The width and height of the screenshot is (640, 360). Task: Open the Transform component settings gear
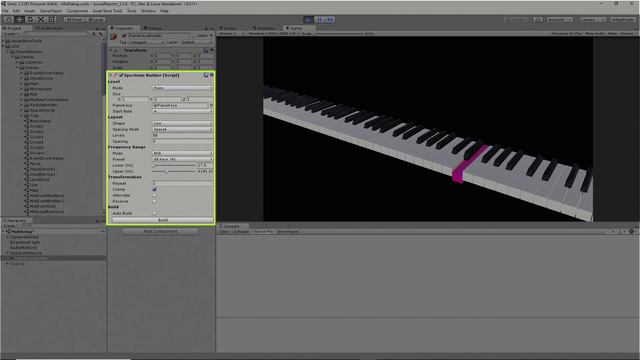(x=211, y=50)
